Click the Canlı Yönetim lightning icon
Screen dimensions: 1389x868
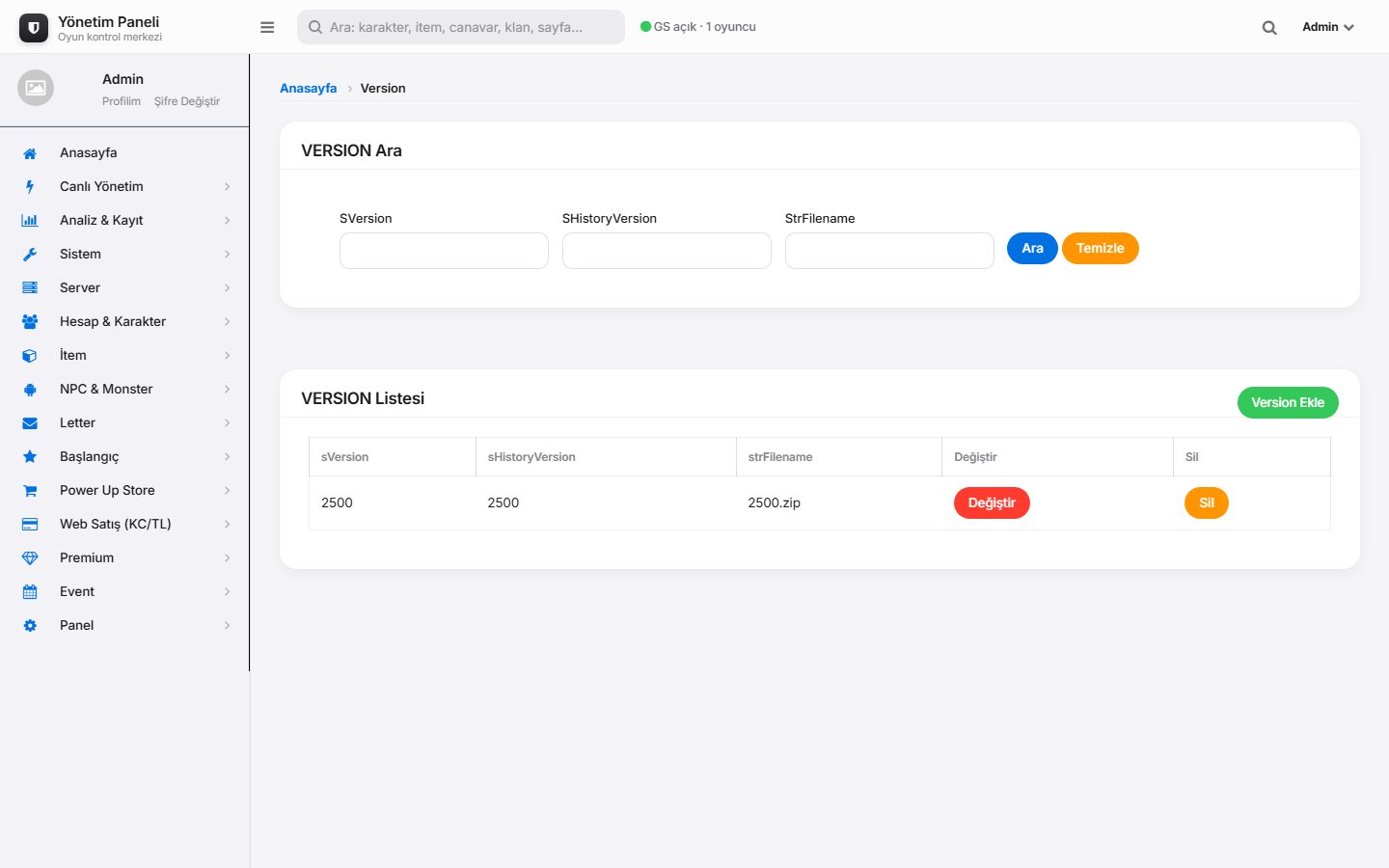coord(30,187)
